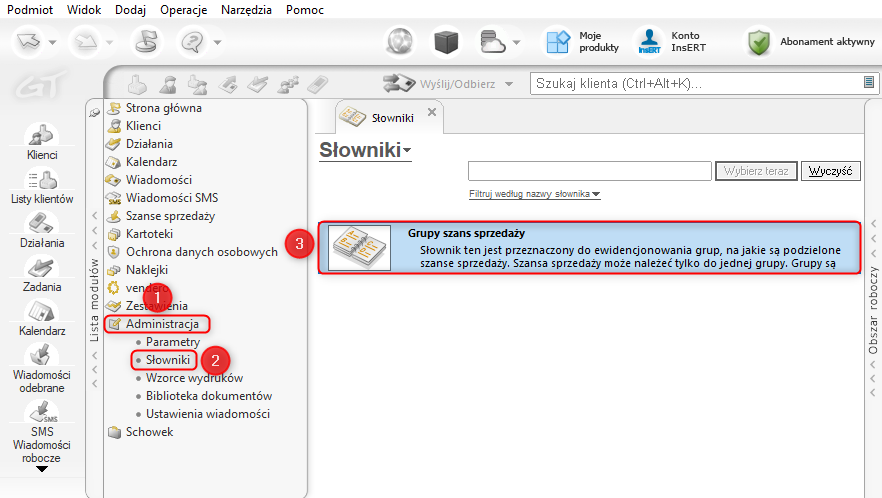Expand the cloud database dropdown arrow
Image resolution: width=882 pixels, height=498 pixels.
click(x=516, y=42)
